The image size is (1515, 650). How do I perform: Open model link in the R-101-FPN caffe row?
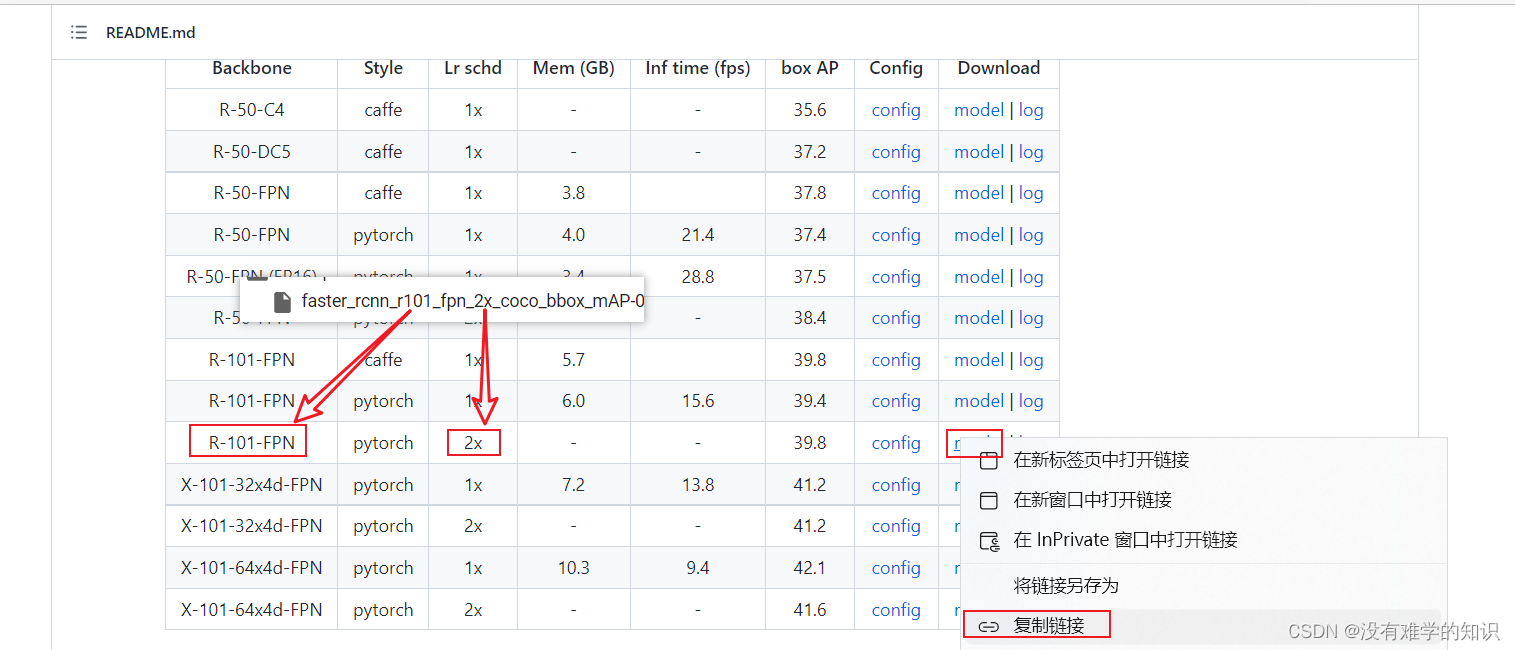coord(979,360)
